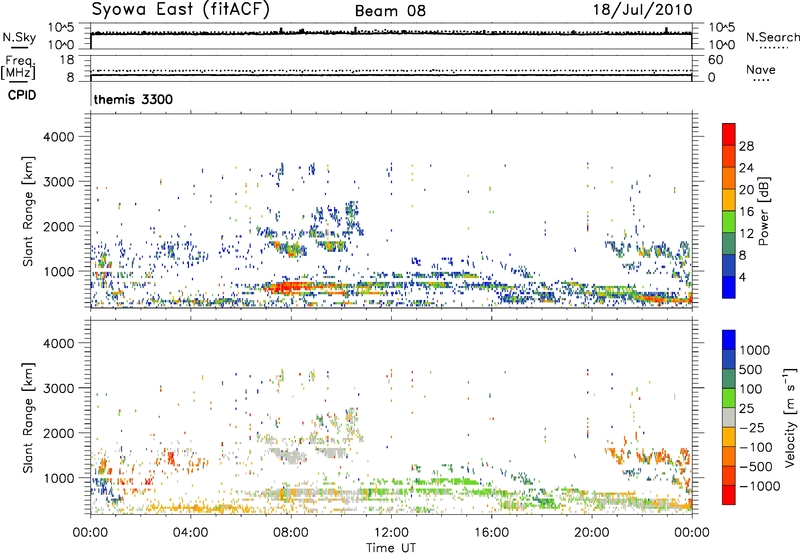Click the 'Slant Range [km]' label of power panel
This screenshot has height=554, width=800.
[x=29, y=211]
